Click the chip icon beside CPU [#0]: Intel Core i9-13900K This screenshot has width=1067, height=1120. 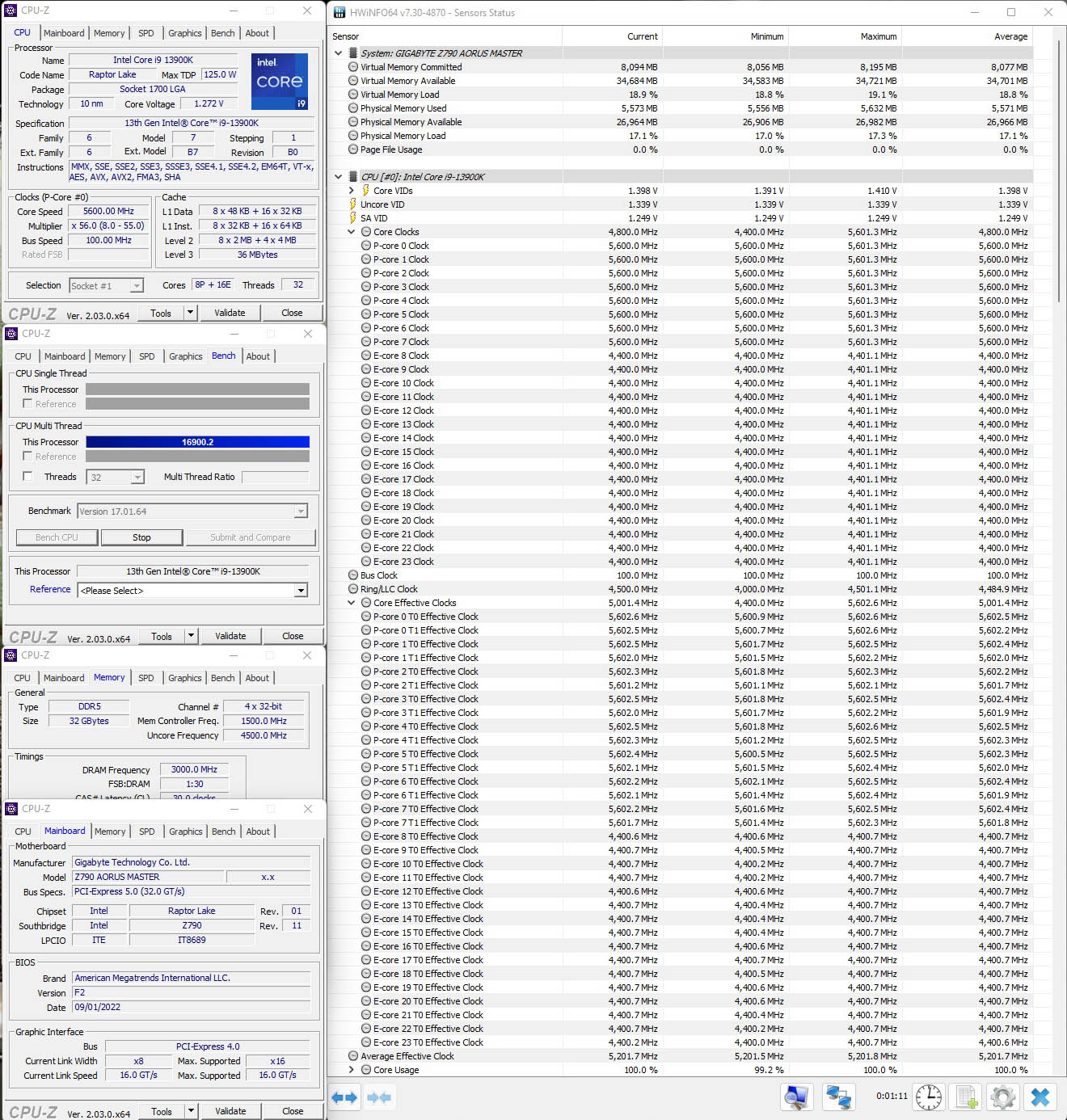(353, 177)
